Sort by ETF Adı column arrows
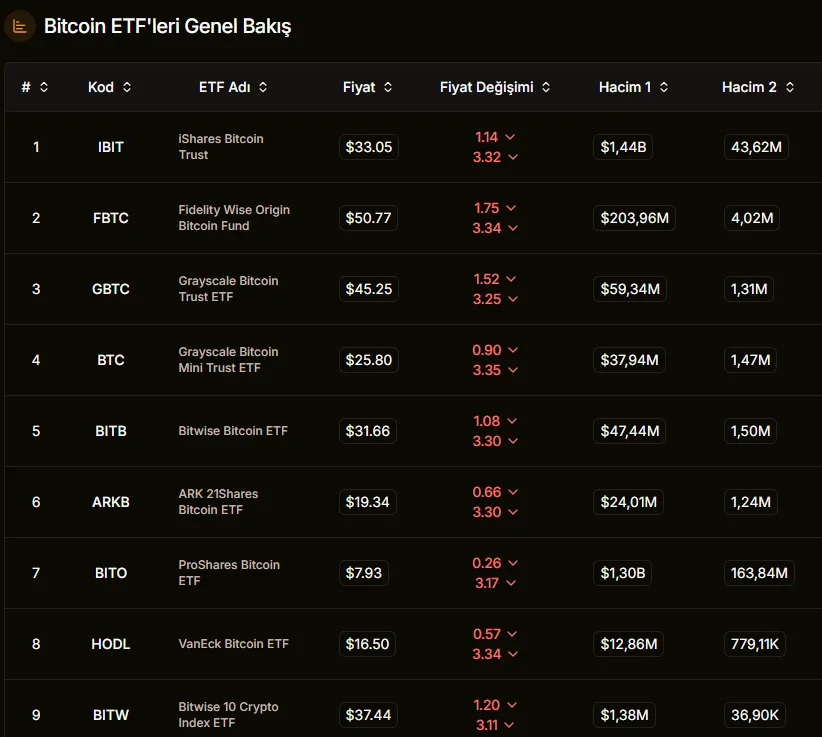822x737 pixels. pyautogui.click(x=263, y=87)
